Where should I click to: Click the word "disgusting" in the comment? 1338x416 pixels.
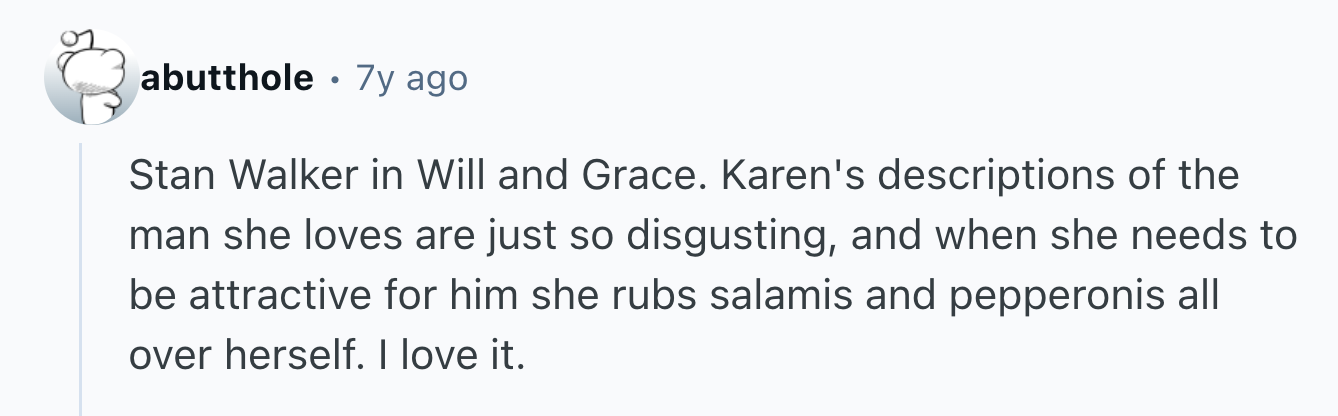(720, 236)
